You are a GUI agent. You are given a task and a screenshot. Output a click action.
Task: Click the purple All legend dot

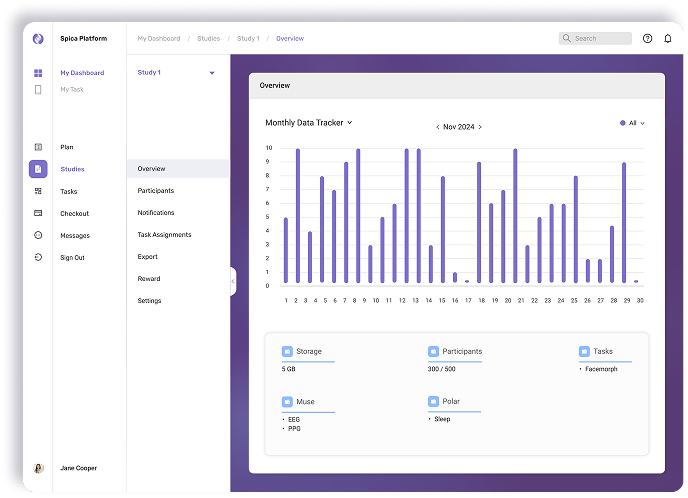(x=623, y=123)
